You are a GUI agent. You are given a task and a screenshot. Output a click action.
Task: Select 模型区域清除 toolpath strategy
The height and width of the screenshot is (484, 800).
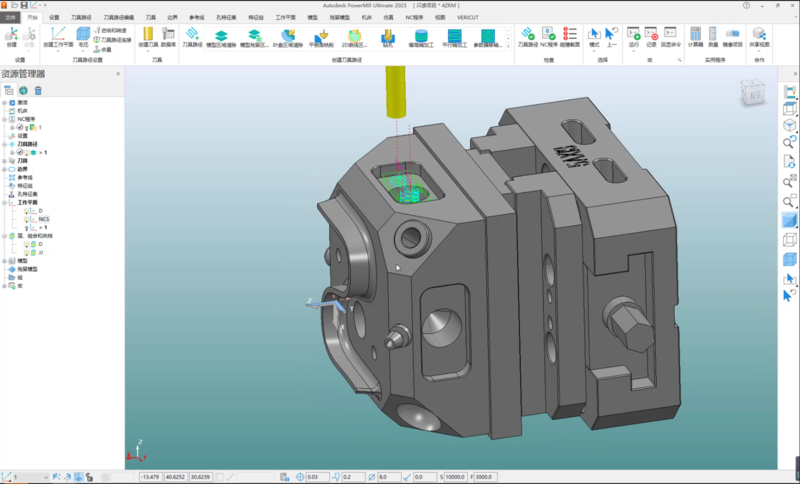tap(221, 37)
